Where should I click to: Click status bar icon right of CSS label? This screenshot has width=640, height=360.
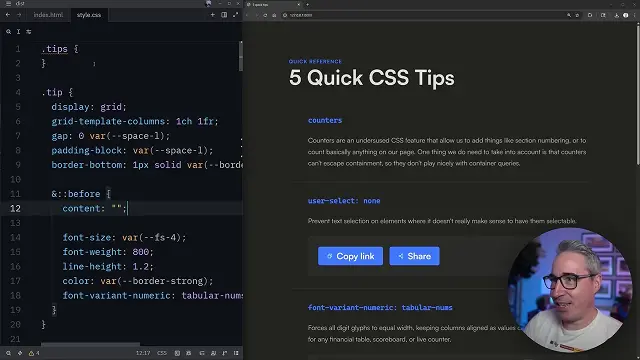point(177,353)
